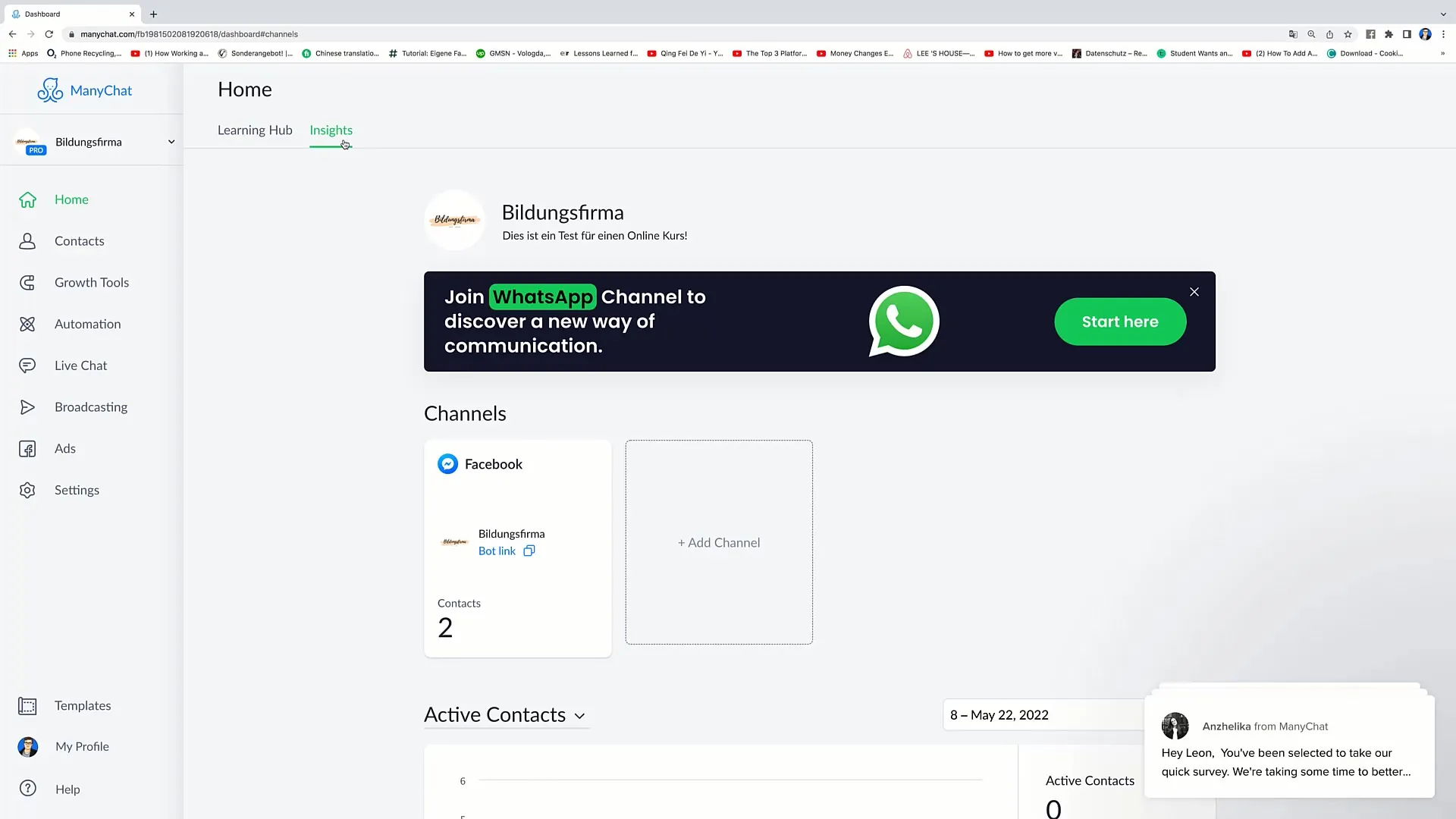Navigate to Growth Tools
Image resolution: width=1456 pixels, height=819 pixels.
pyautogui.click(x=92, y=282)
